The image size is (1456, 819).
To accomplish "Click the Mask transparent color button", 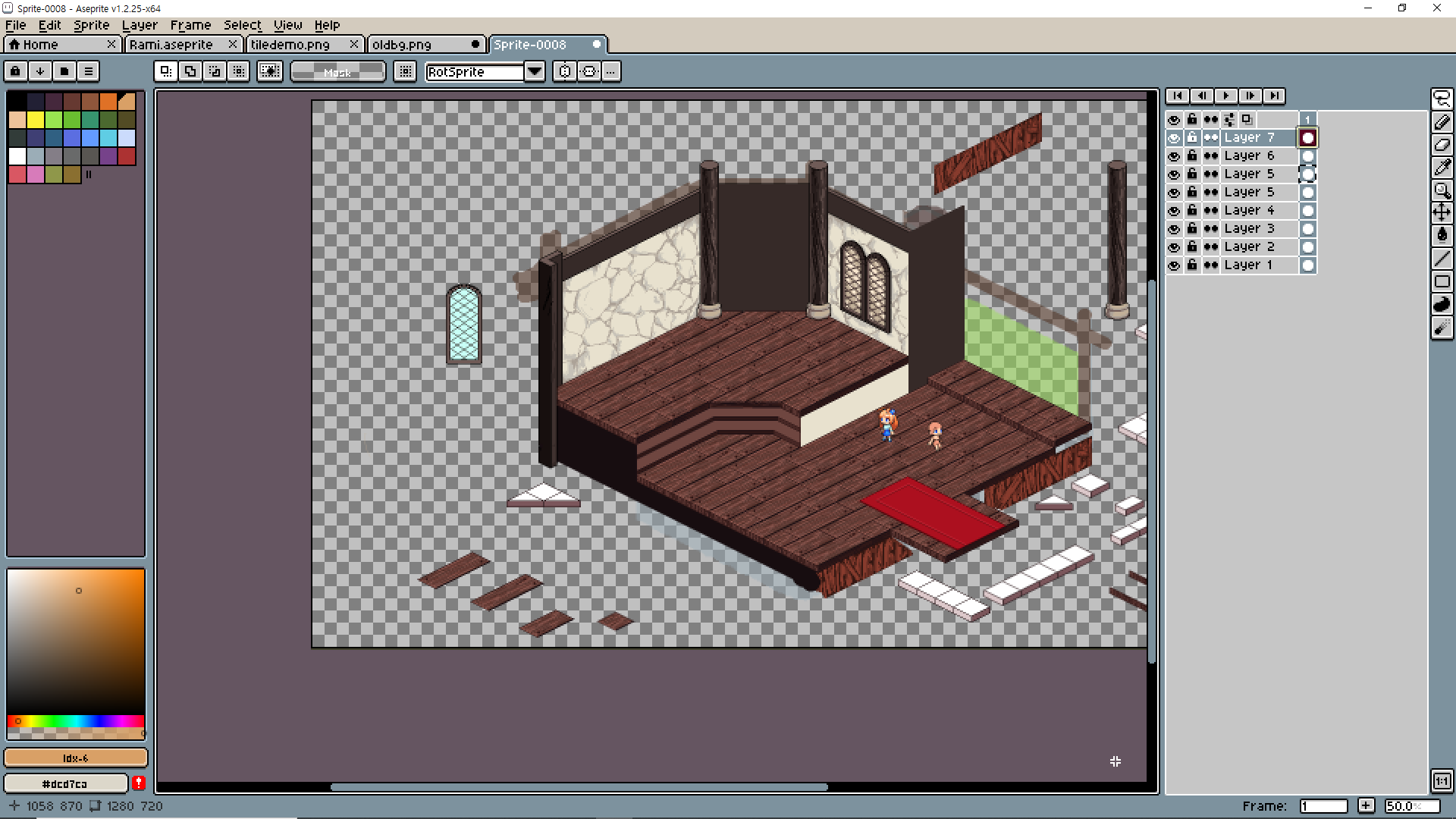I will pos(337,72).
